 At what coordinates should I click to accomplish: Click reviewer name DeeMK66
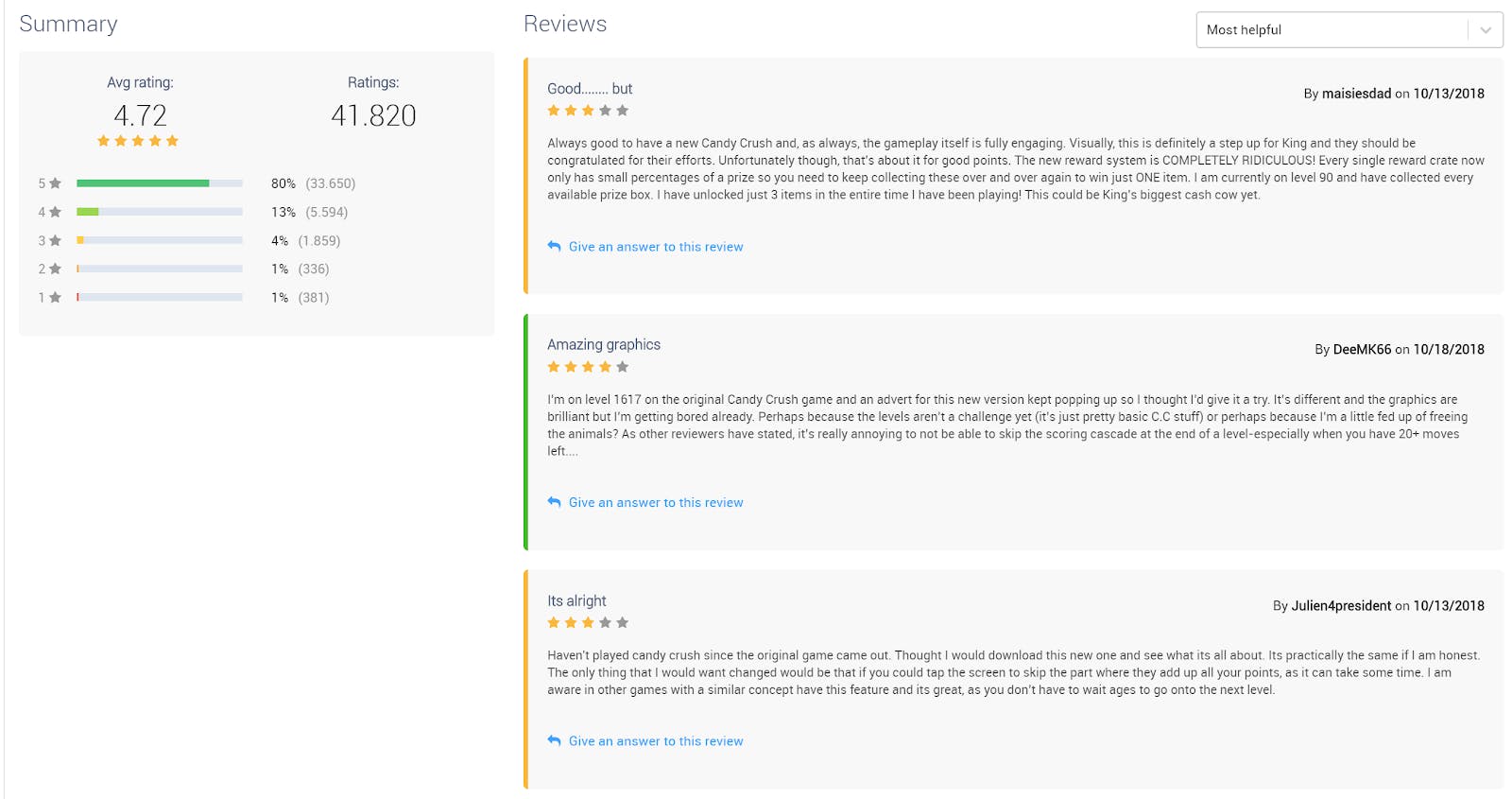click(x=1362, y=350)
